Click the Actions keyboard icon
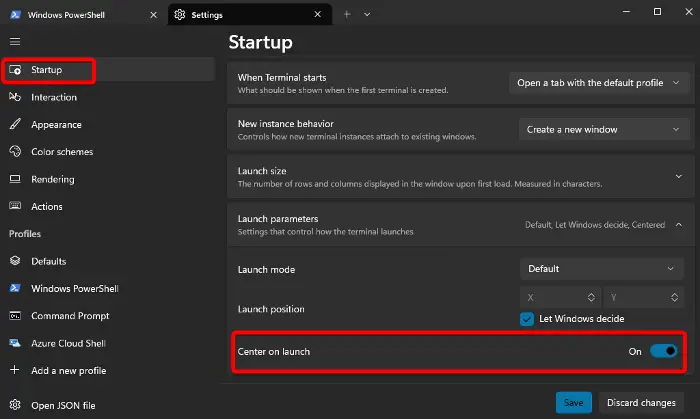This screenshot has height=419, width=700. click(x=15, y=206)
